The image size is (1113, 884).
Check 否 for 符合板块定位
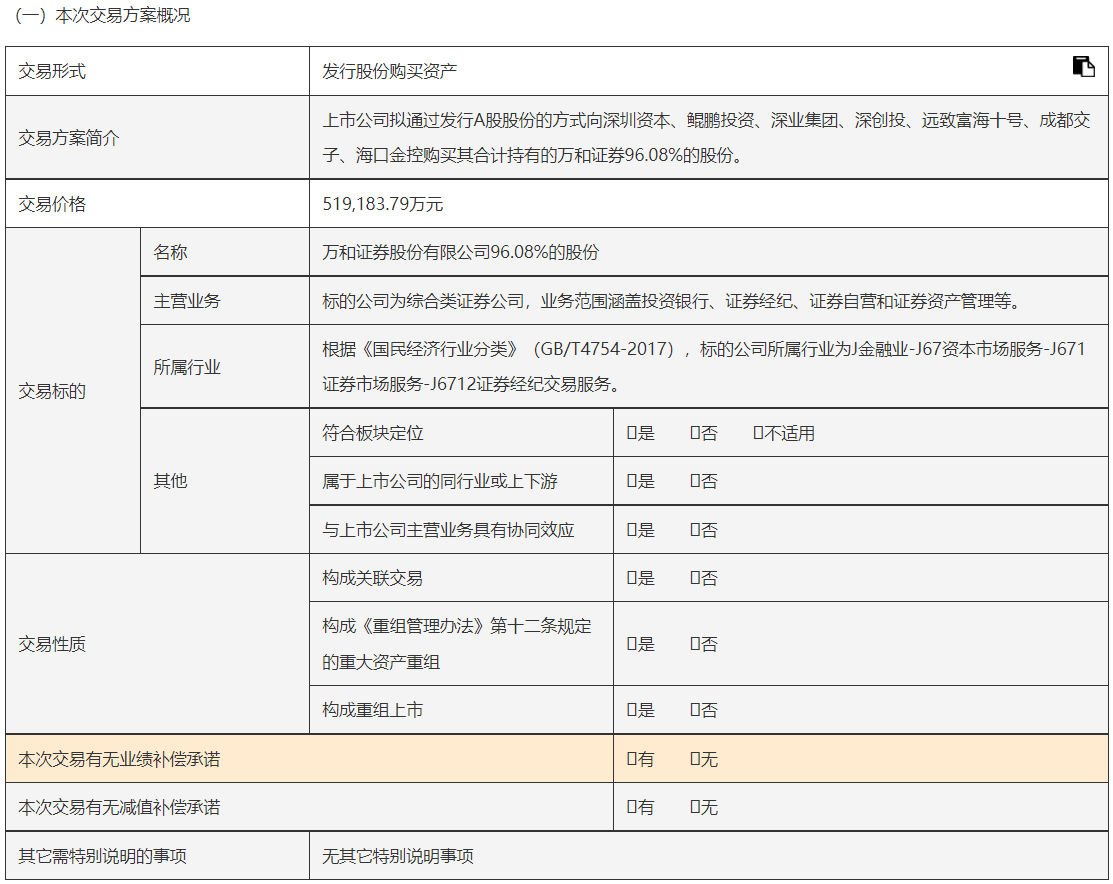coord(695,433)
